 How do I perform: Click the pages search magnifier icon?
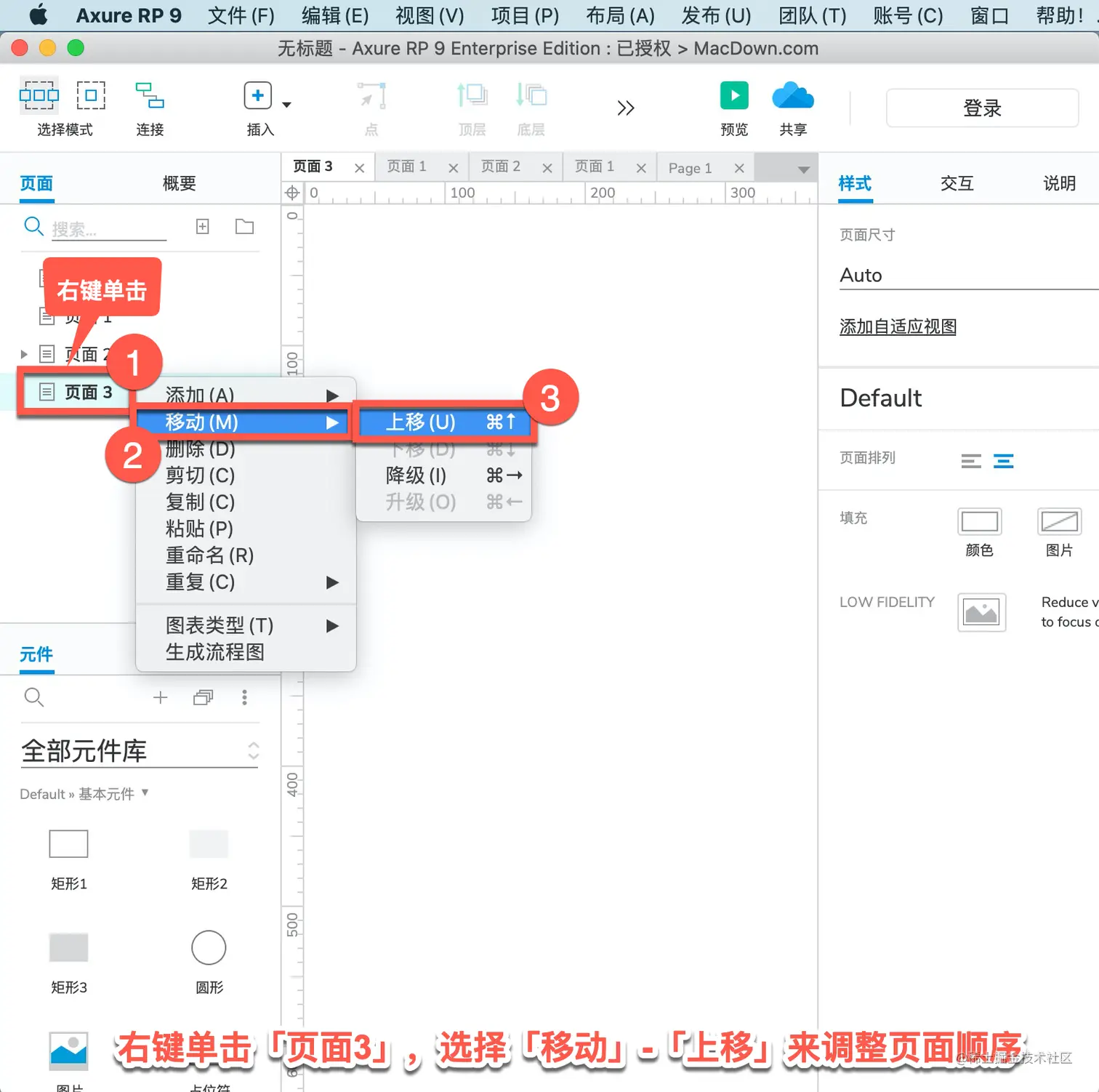pos(33,227)
